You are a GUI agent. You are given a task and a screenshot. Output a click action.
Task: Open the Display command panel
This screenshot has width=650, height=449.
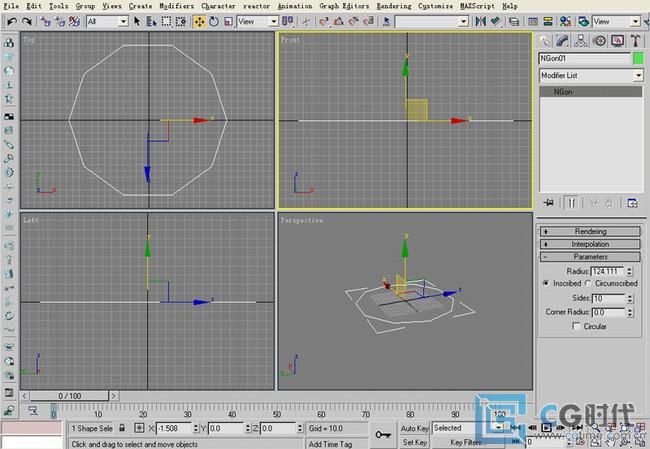click(x=617, y=41)
